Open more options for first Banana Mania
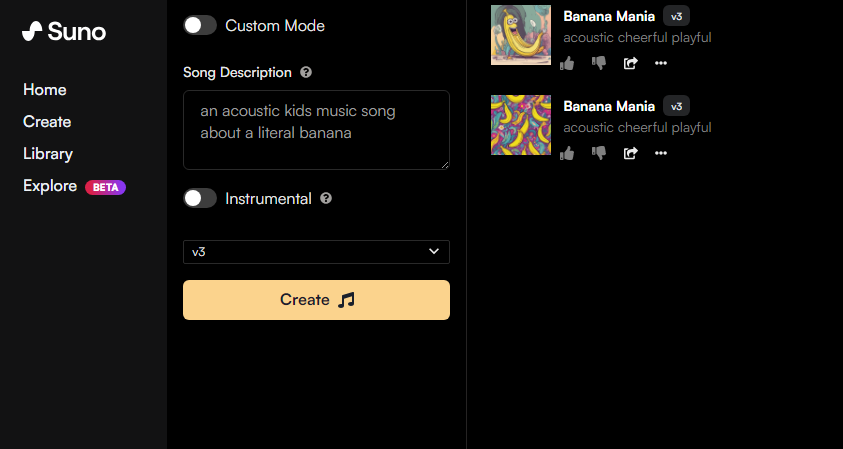 click(x=661, y=63)
